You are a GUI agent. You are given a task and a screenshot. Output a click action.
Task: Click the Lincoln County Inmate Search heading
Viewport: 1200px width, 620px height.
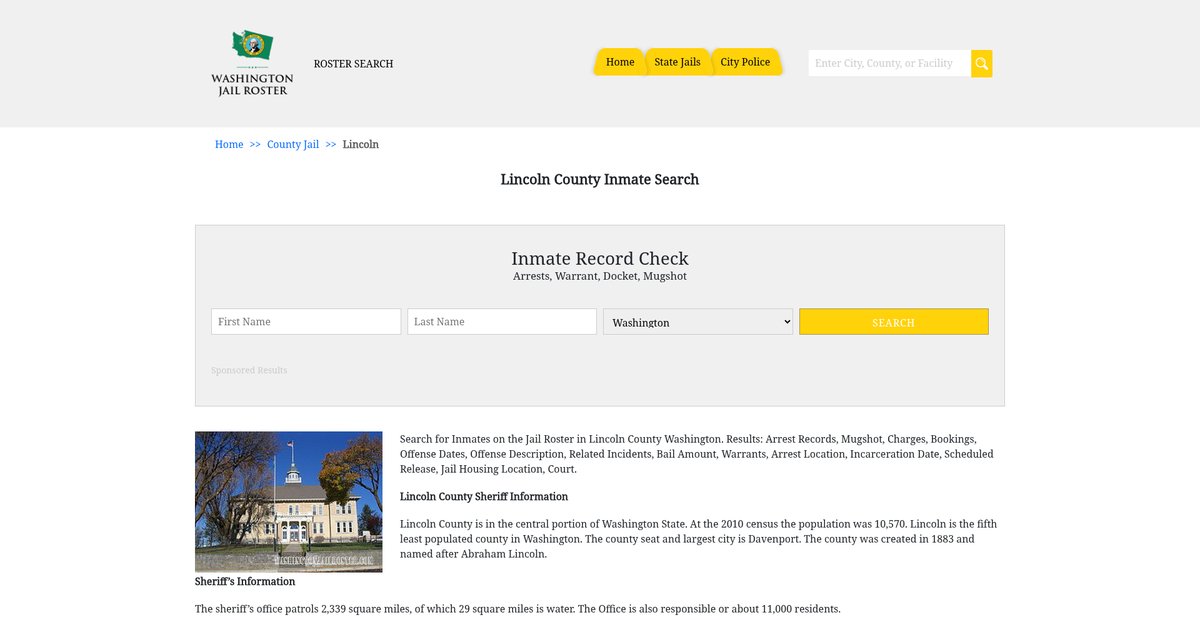[600, 180]
